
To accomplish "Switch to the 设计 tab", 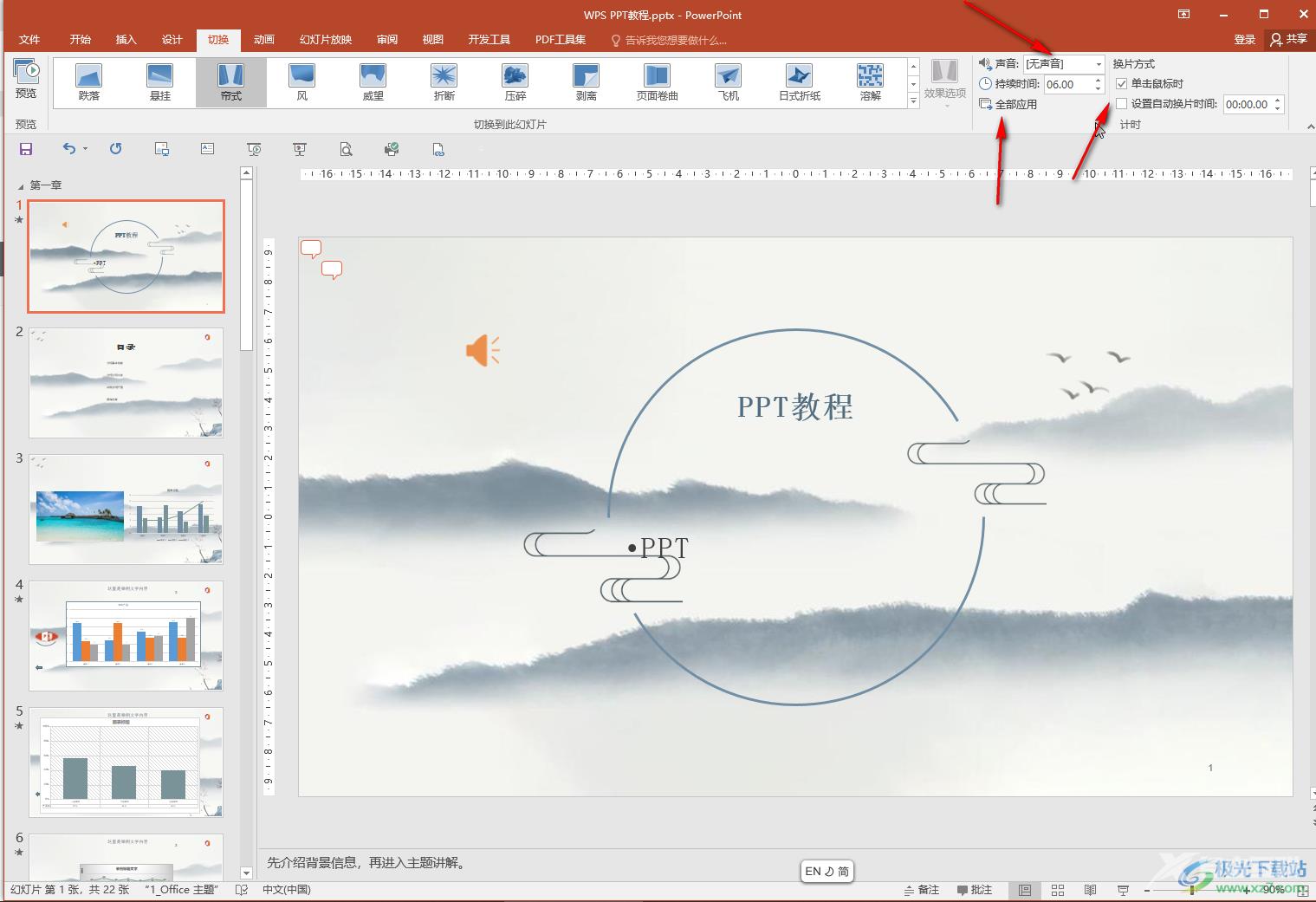I will click(172, 40).
